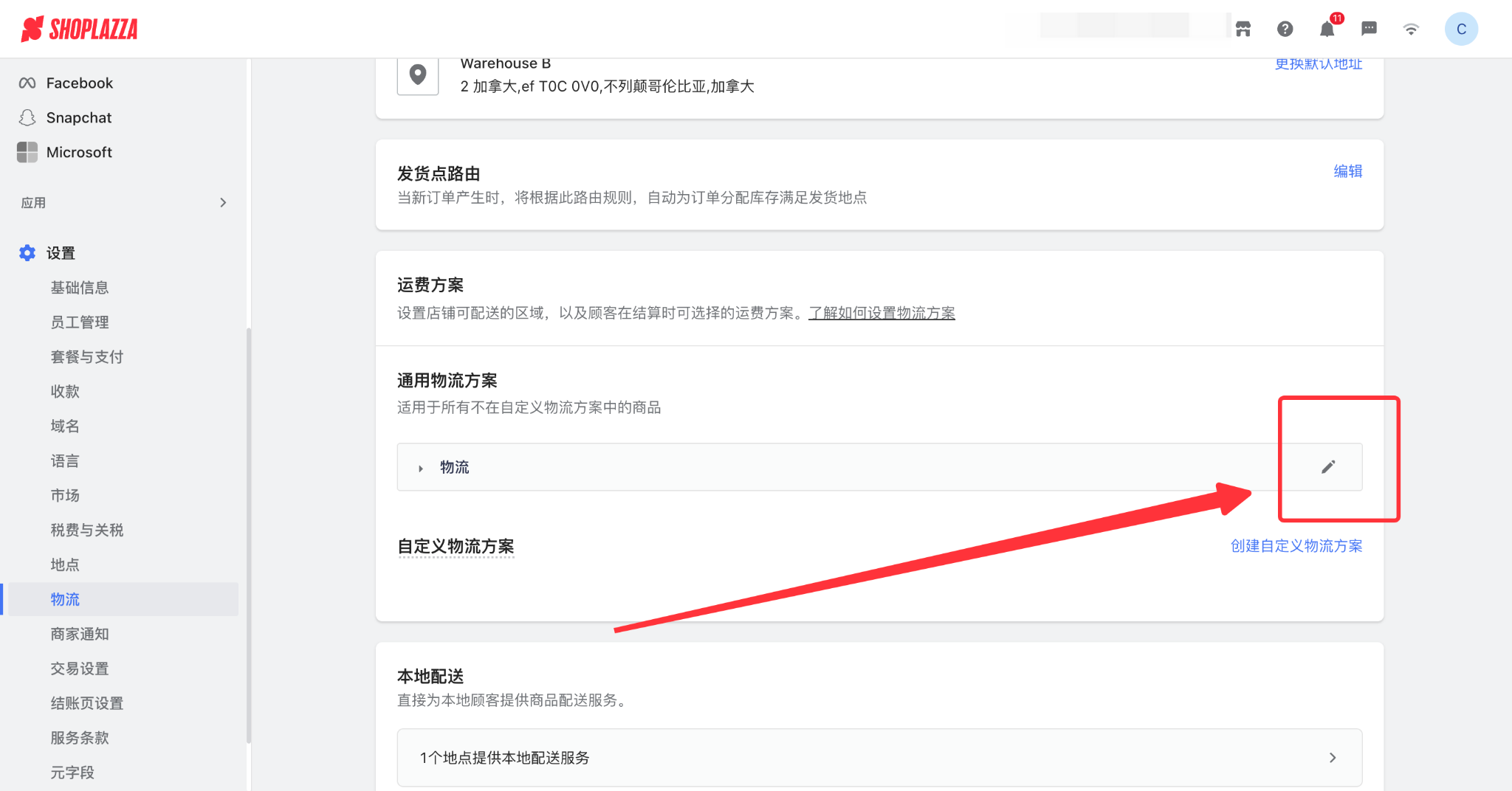Open 了解如何设置物流方案 help link

[x=882, y=313]
